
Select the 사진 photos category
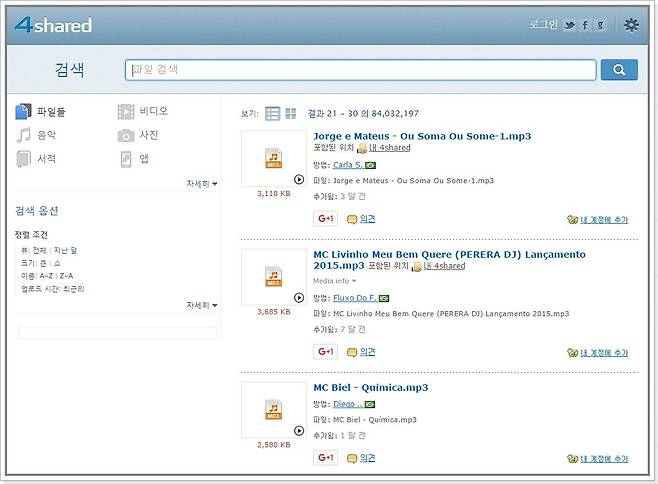pos(138,135)
